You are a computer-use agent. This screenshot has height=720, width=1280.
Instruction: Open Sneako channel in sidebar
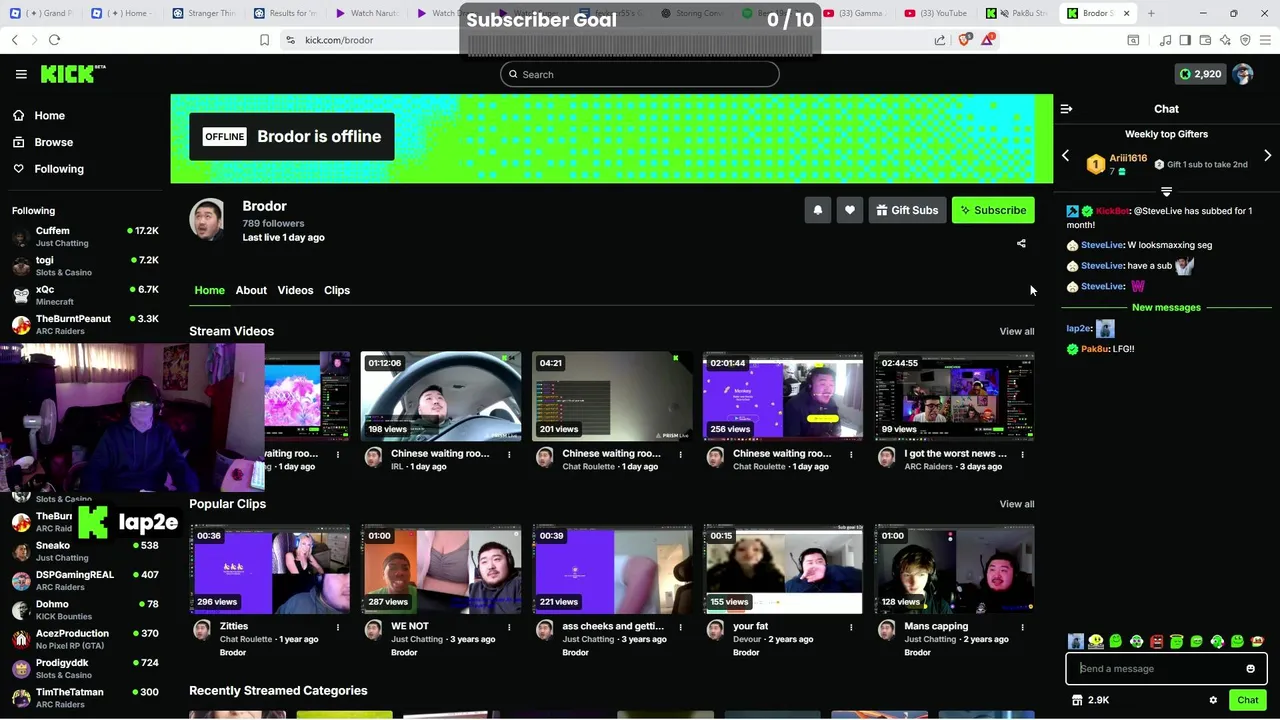pos(85,551)
